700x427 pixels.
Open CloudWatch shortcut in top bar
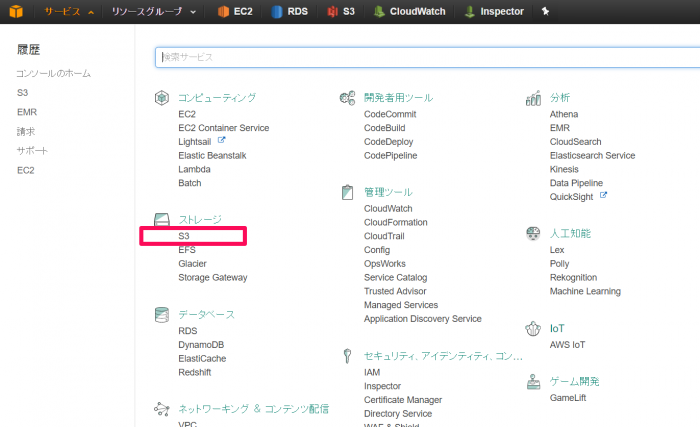(x=410, y=12)
